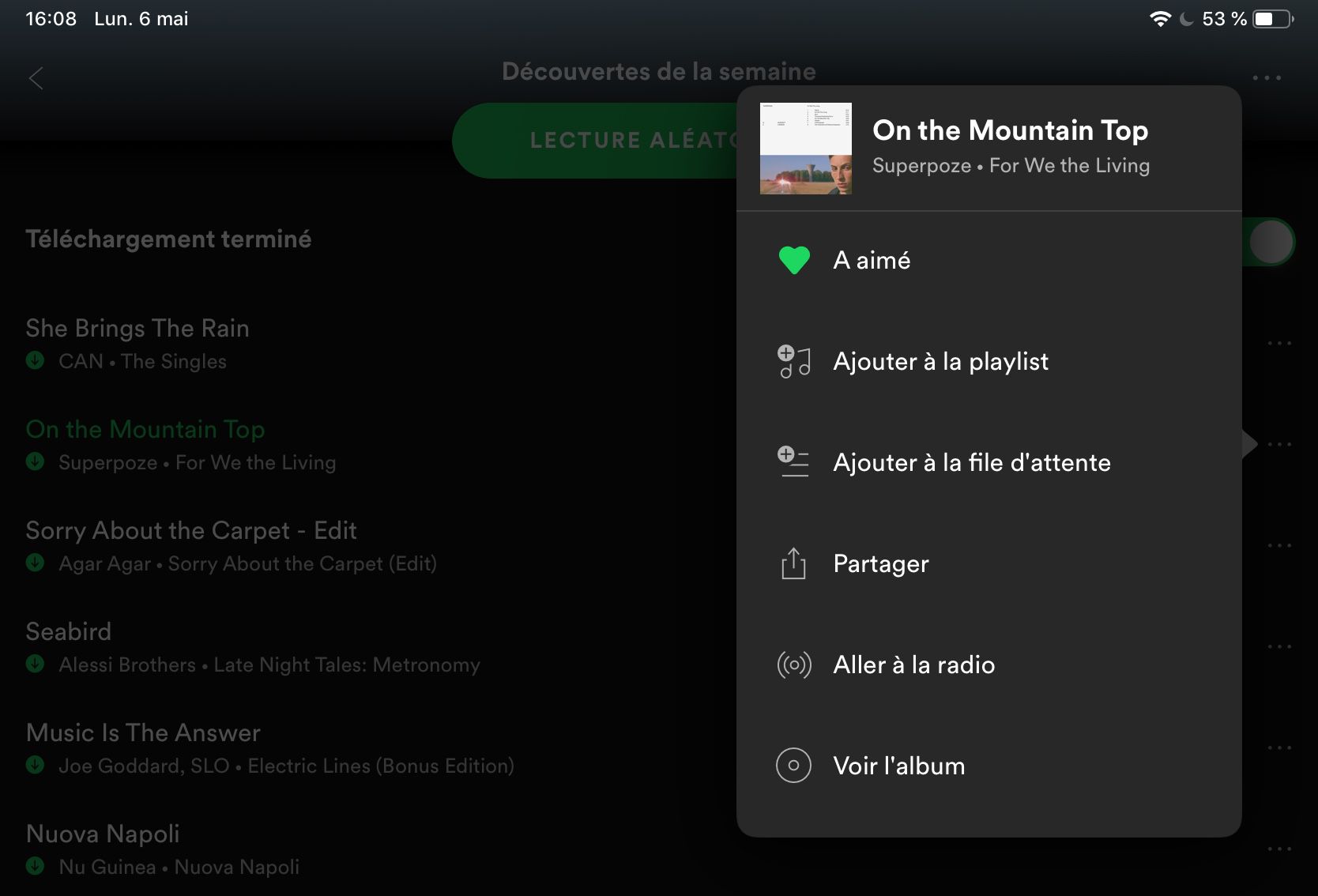Select Partager from the context menu
The width and height of the screenshot is (1318, 896).
(880, 563)
